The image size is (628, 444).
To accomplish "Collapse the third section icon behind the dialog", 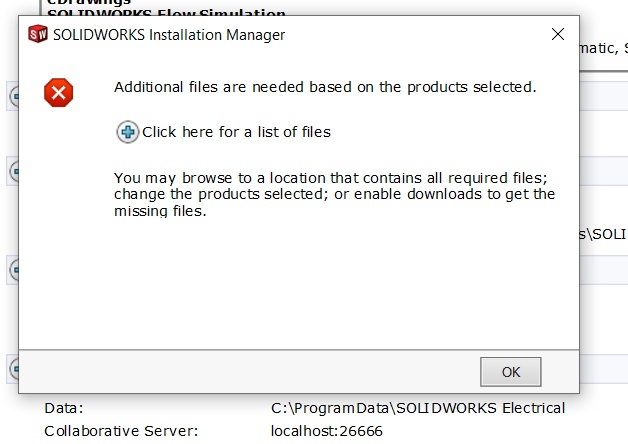I will pyautogui.click(x=14, y=270).
